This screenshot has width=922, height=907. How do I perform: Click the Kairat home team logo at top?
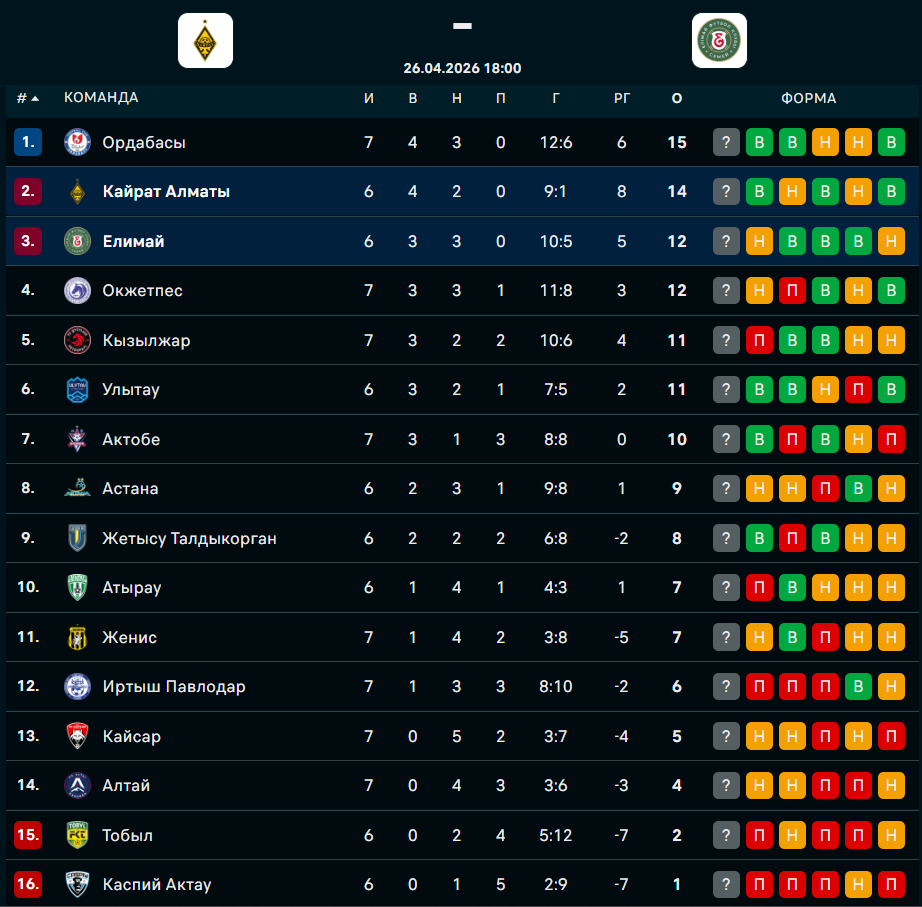(x=205, y=41)
